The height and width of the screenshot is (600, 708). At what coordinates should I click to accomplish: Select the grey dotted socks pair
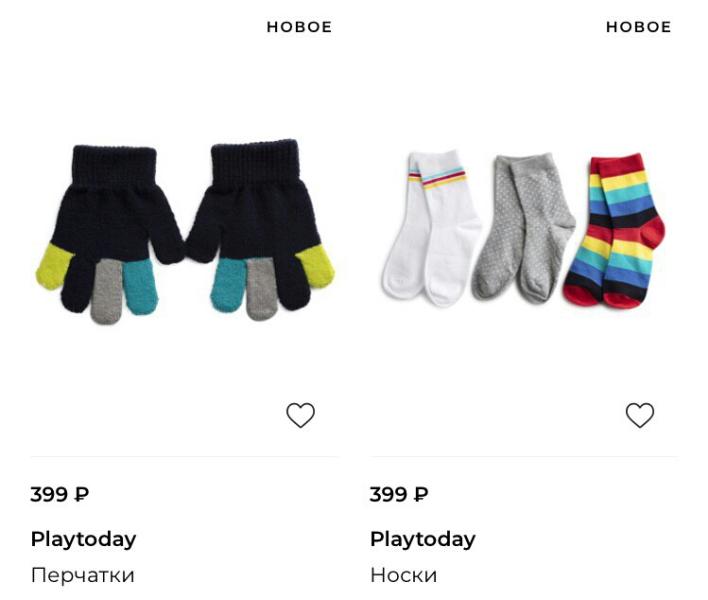(x=524, y=228)
